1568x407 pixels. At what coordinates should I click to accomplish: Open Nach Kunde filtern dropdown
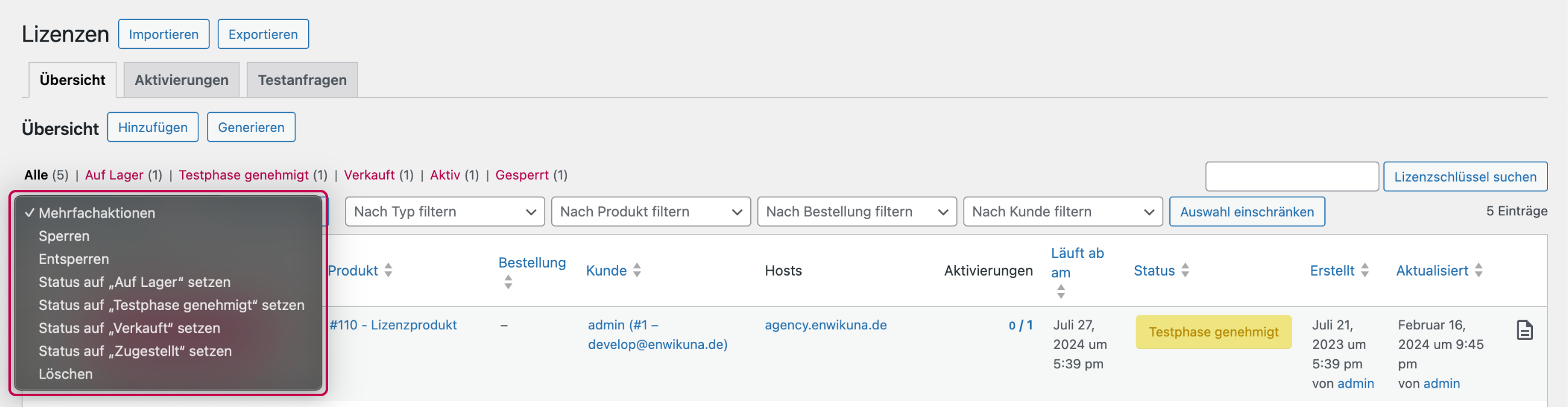coord(1063,212)
